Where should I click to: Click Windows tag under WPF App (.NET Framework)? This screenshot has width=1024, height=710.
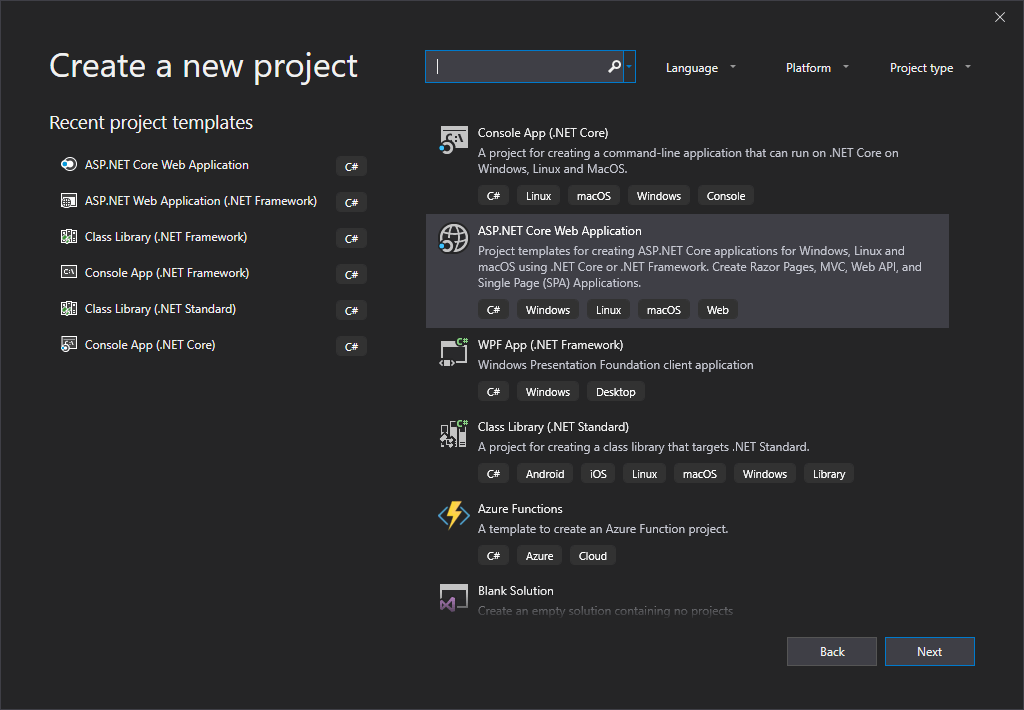(x=548, y=392)
